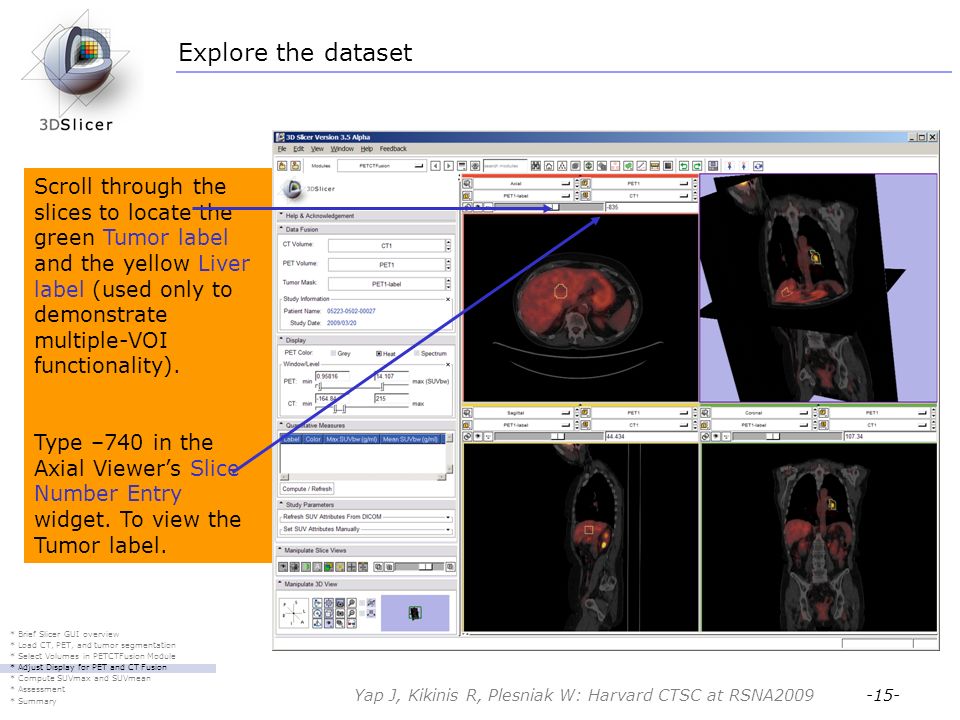Click the yellow icon in Manipulate Slice Views

click(340, 567)
